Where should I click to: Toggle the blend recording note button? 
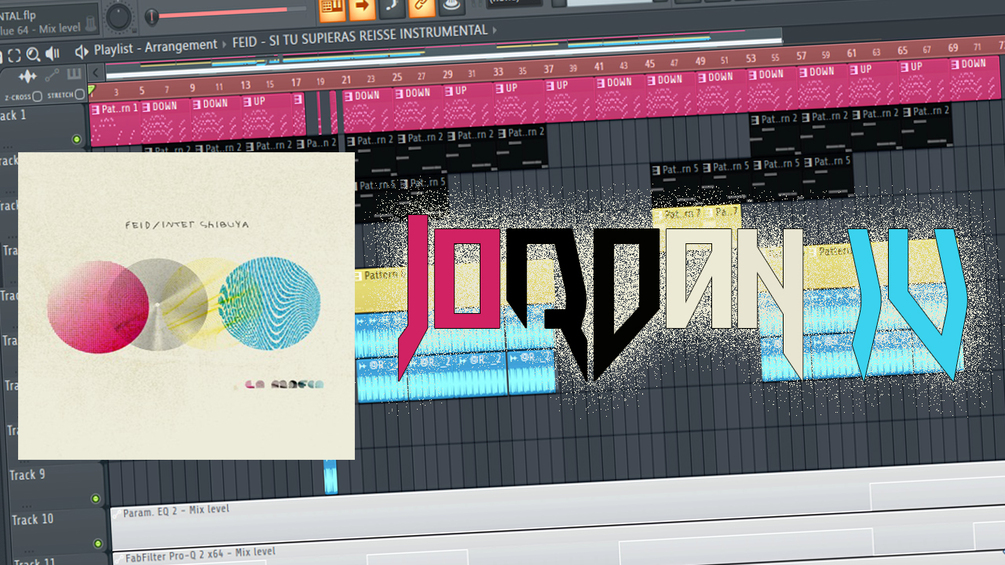pos(392,6)
